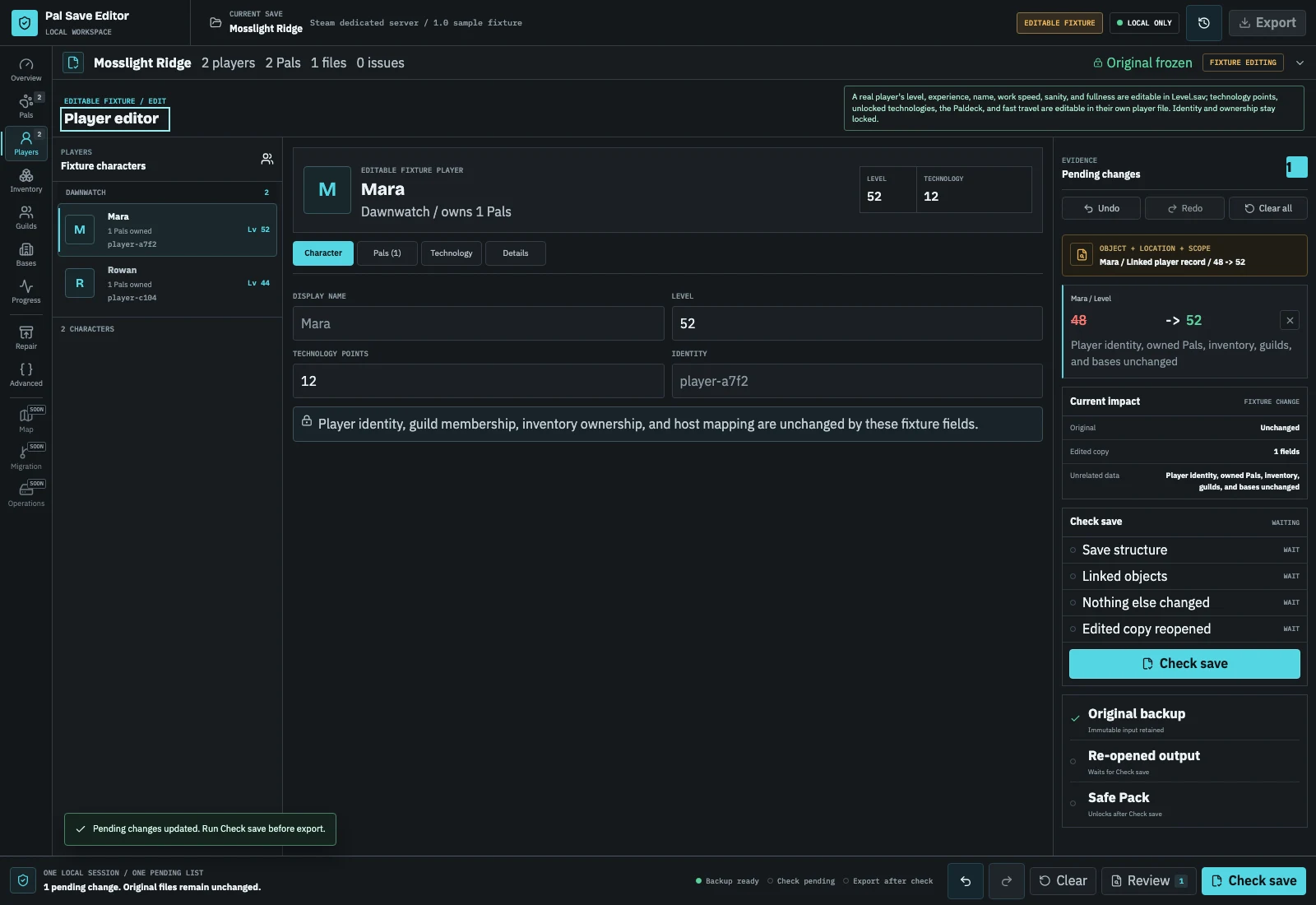Viewport: 1316px width, 905px height.
Task: Click Undo in Pending changes panel
Action: [x=1101, y=208]
